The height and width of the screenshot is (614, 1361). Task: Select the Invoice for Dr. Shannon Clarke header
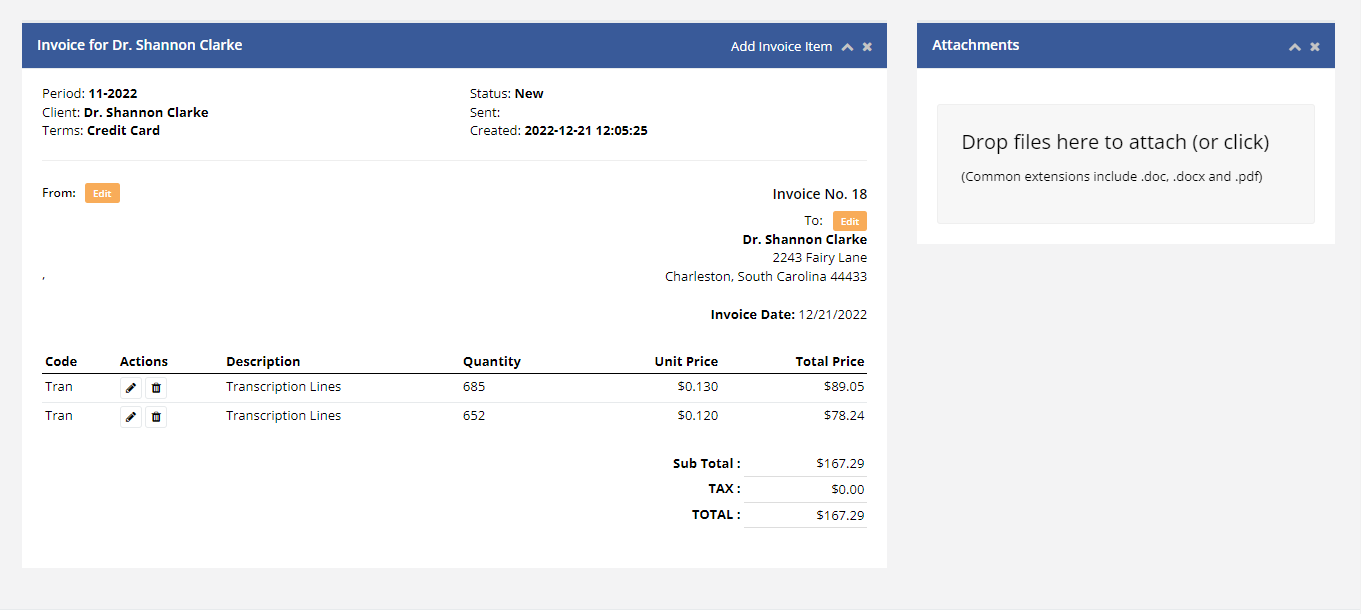(140, 45)
